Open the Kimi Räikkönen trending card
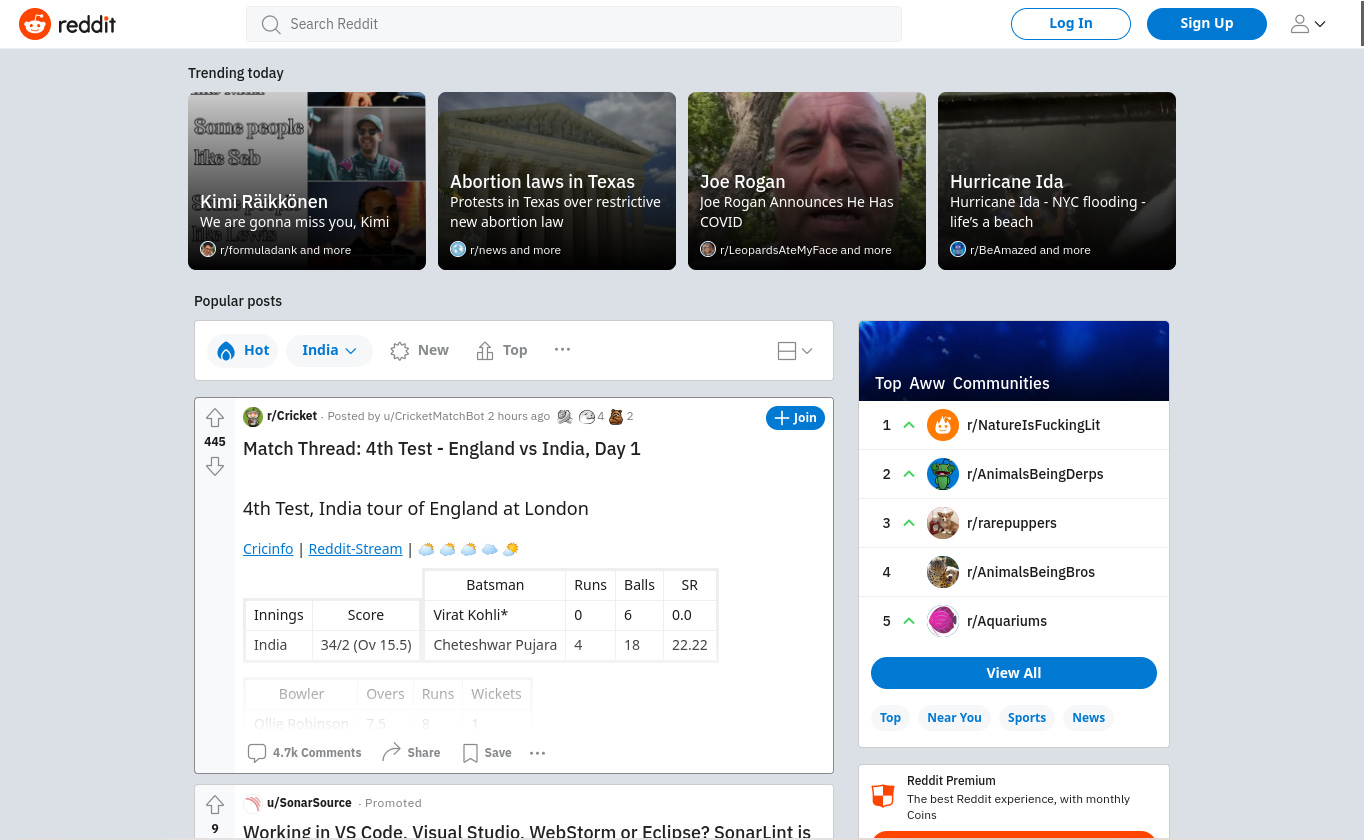The height and width of the screenshot is (840, 1364). click(307, 181)
